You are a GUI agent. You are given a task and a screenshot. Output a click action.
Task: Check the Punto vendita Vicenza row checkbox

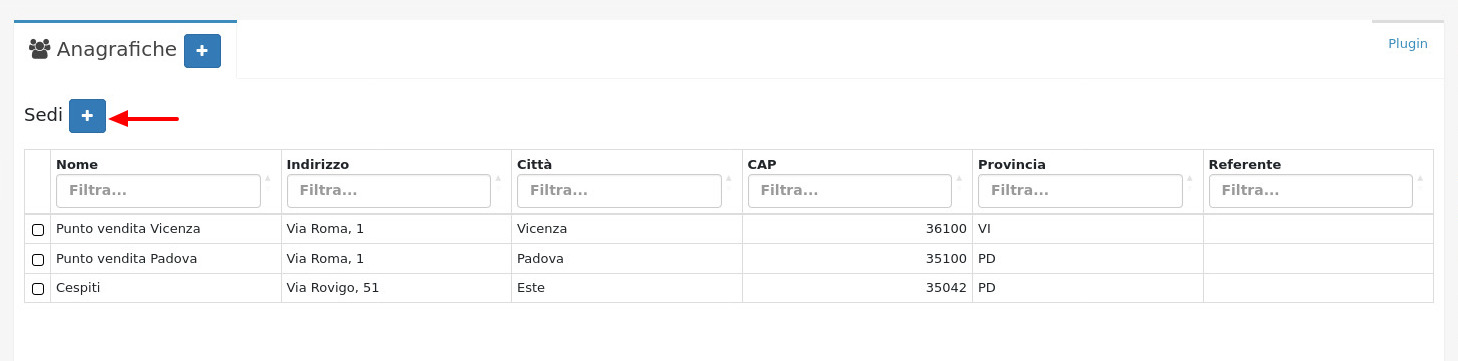38,229
